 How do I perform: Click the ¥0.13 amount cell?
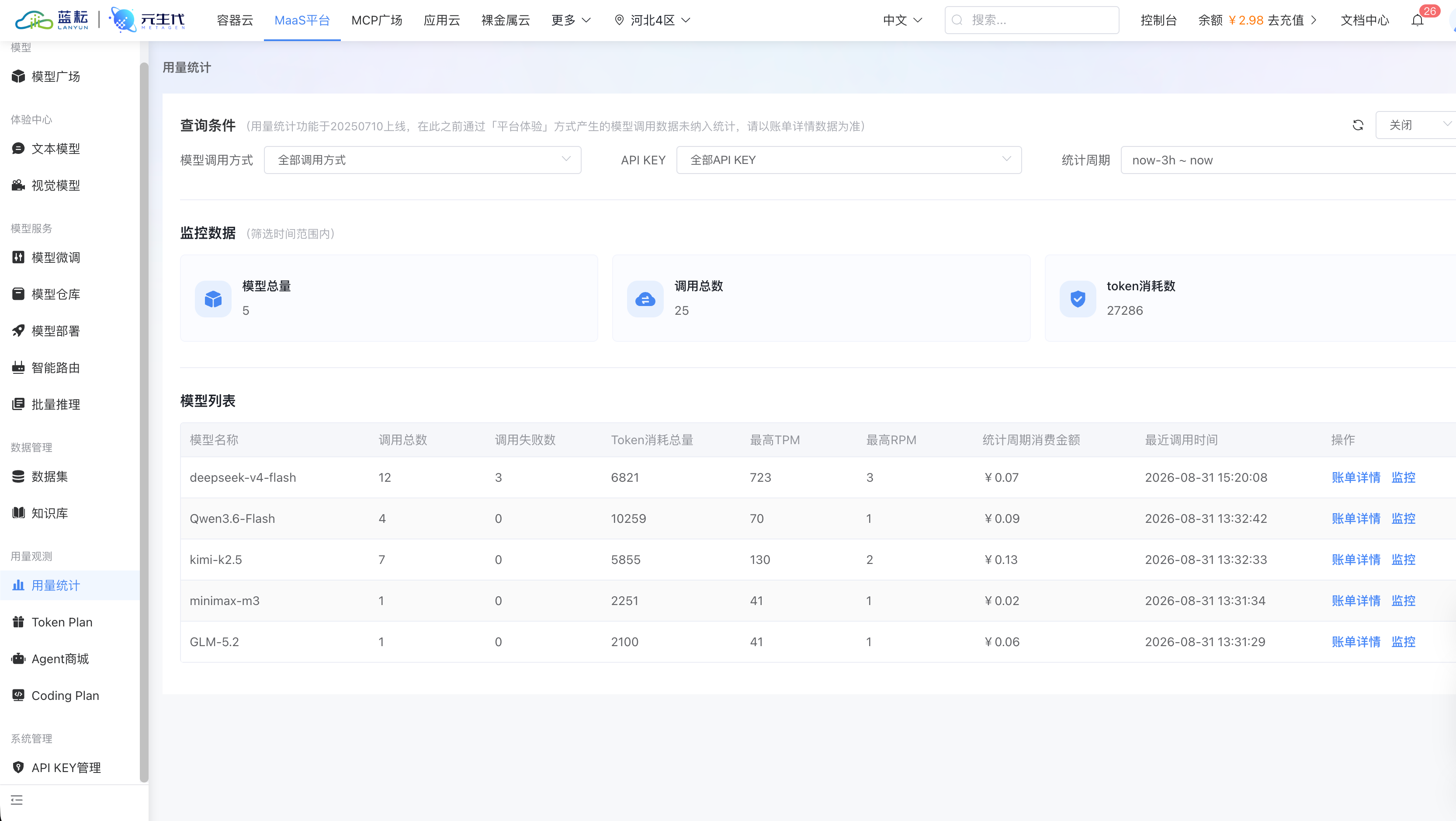click(1000, 560)
